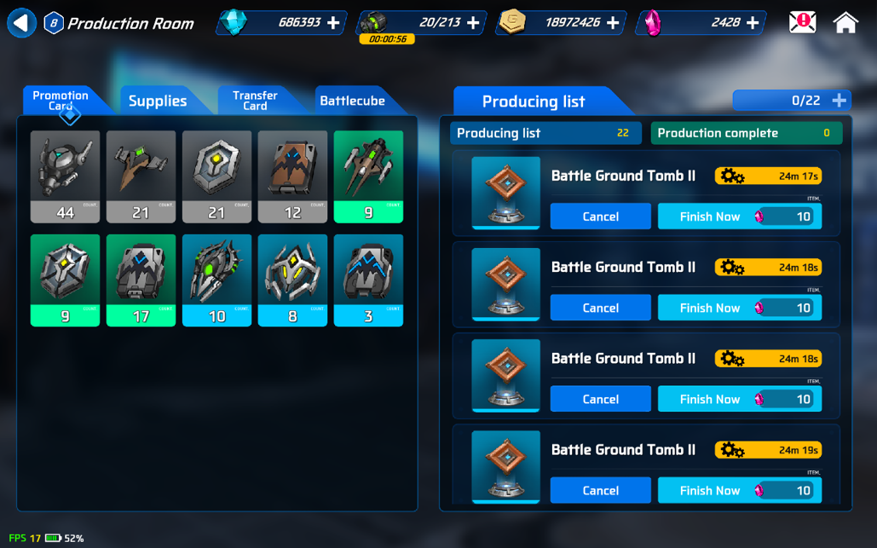
Task: Expand production slots with 0/22 plus
Action: [x=839, y=100]
